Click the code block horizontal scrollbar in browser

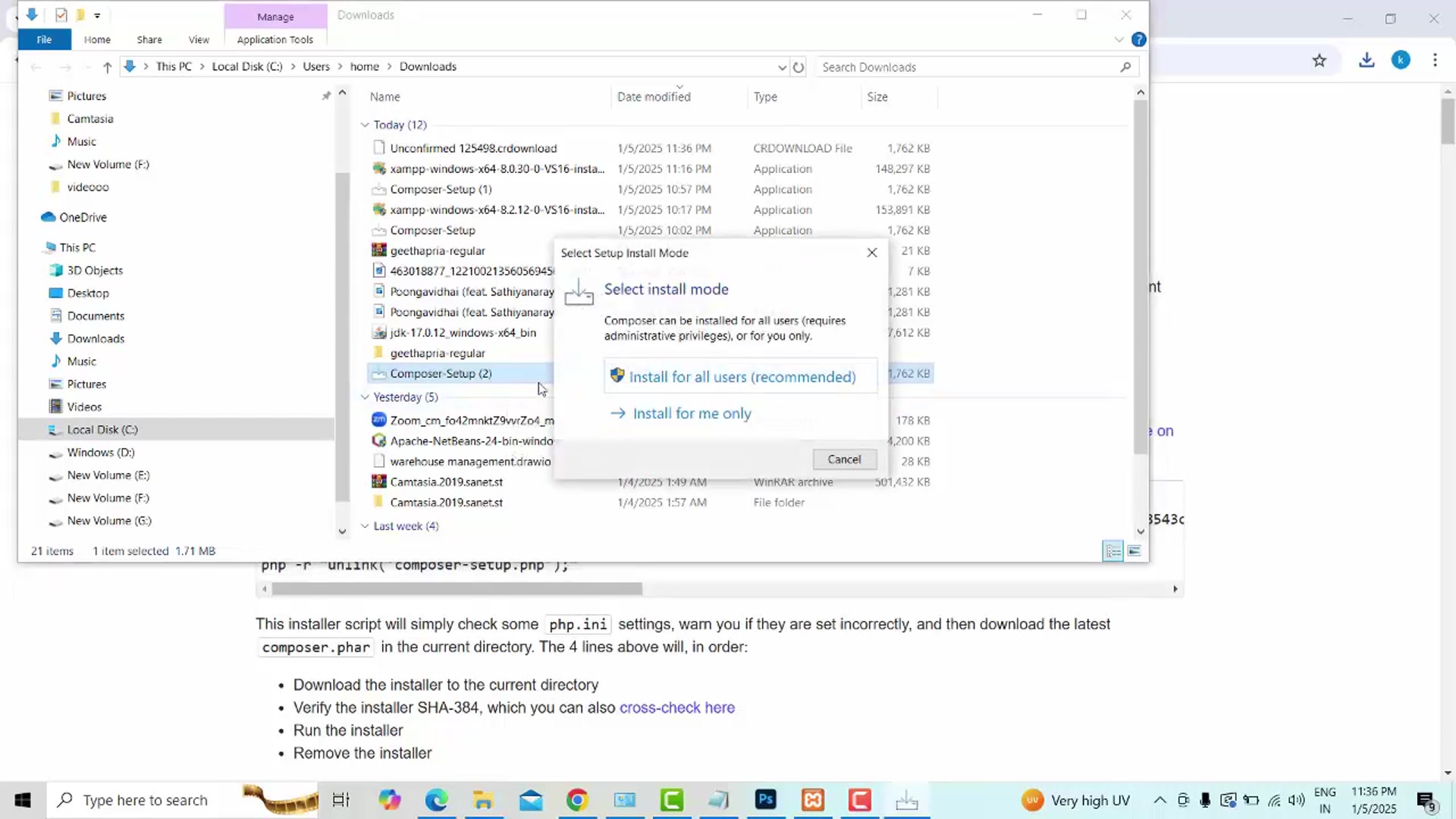457,589
